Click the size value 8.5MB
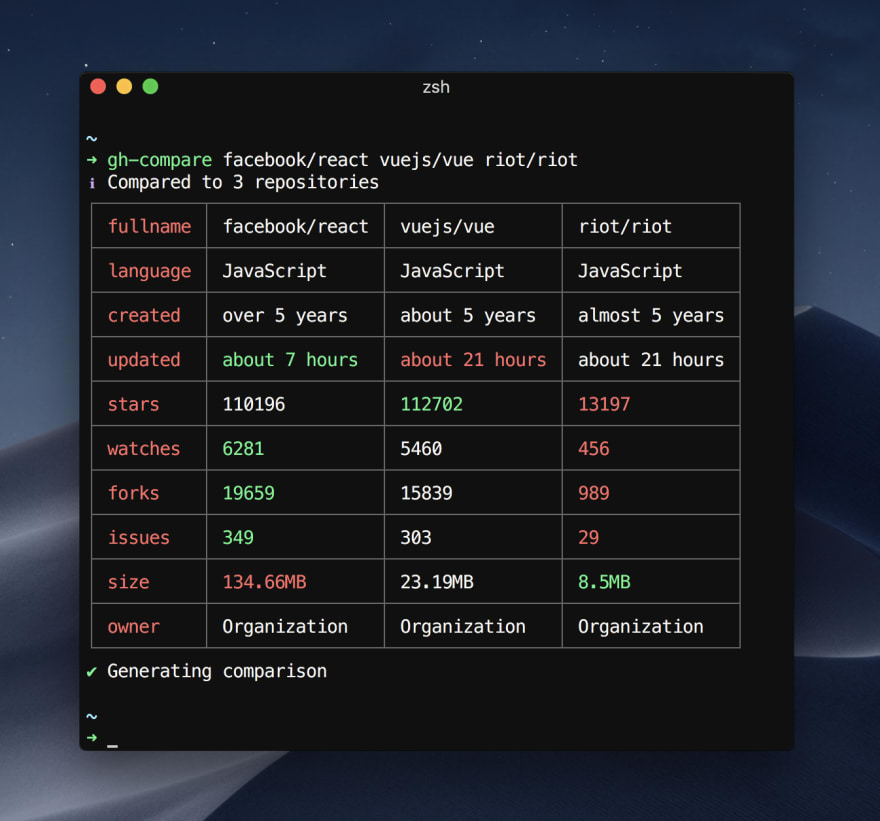 604,582
